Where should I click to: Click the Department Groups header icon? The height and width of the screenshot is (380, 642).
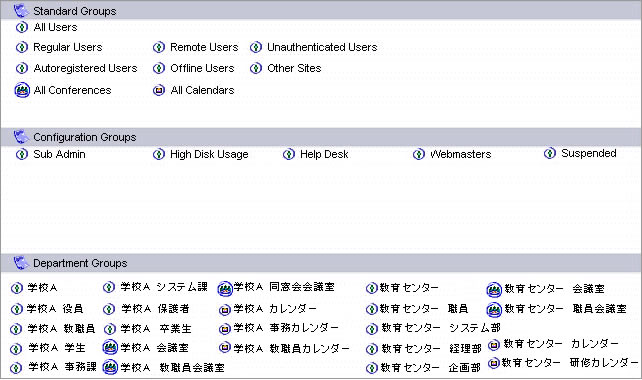click(x=21, y=263)
